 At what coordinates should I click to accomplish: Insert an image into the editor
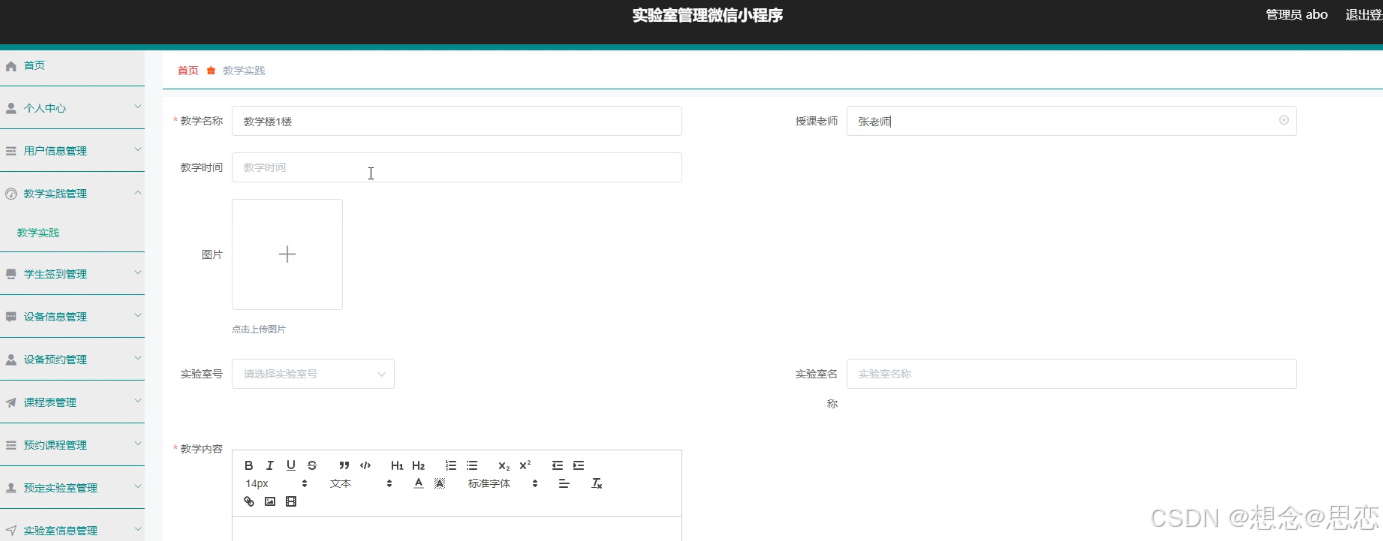270,501
